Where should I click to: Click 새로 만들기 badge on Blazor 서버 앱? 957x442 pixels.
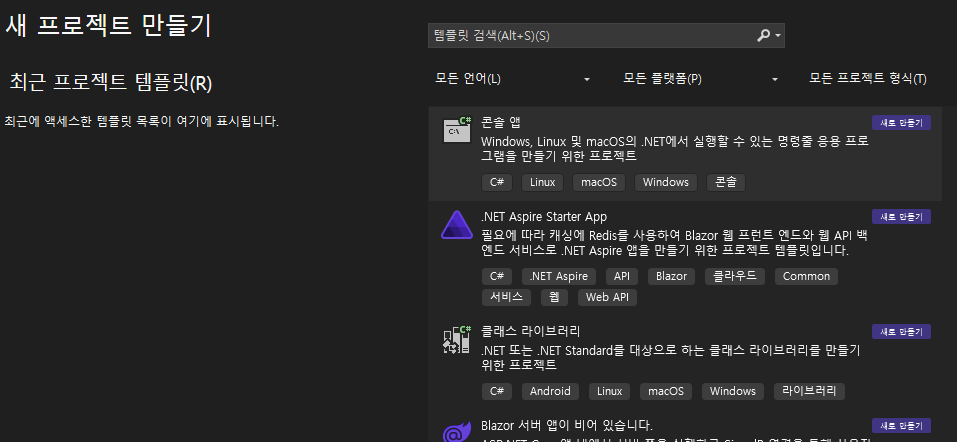[x=901, y=426]
